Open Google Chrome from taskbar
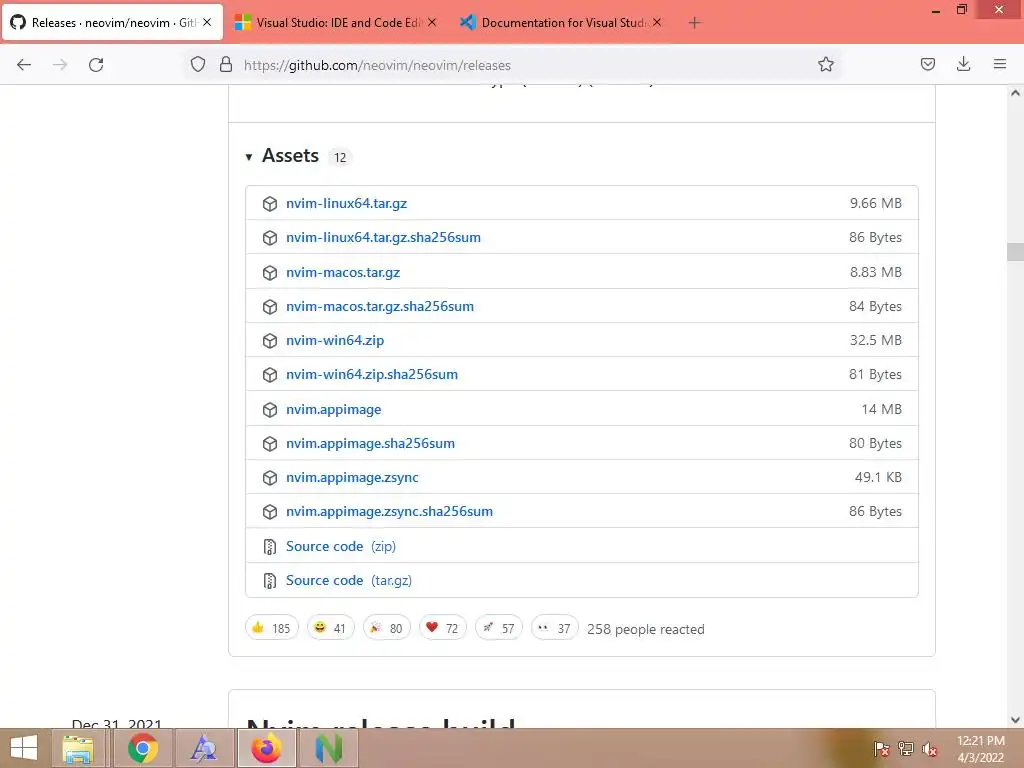The width and height of the screenshot is (1024, 768). click(142, 748)
